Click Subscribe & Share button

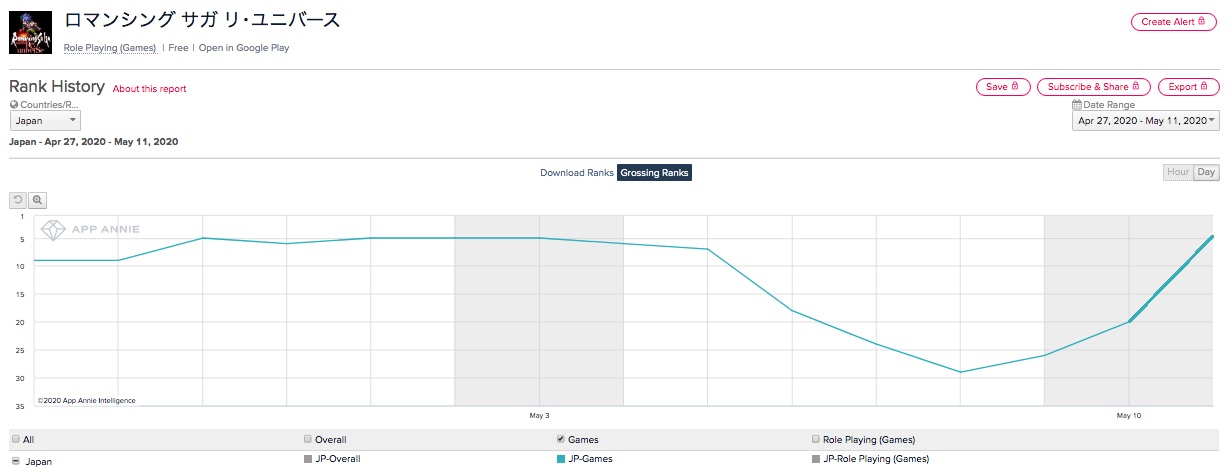point(1094,87)
